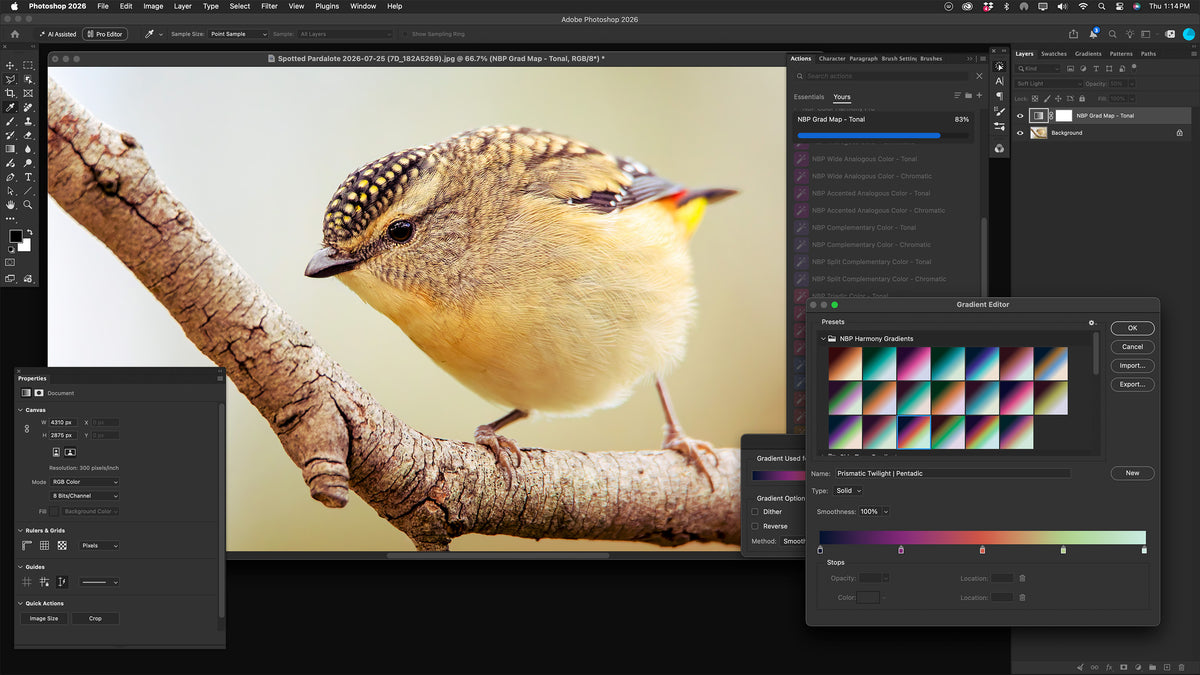Screen dimensions: 1200x675
Task: Select the Hand tool
Action: click(11, 205)
